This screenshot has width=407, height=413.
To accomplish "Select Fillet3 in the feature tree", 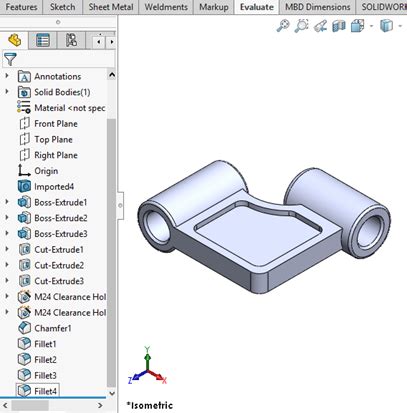I will coord(45,375).
